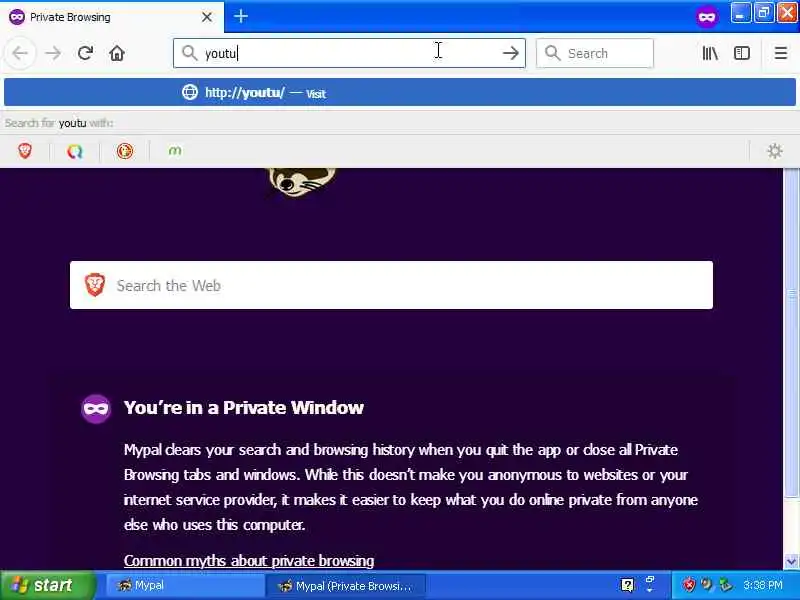The width and height of the screenshot is (800, 600).
Task: Click the Brave lion icon in web search field
Action: (94, 285)
